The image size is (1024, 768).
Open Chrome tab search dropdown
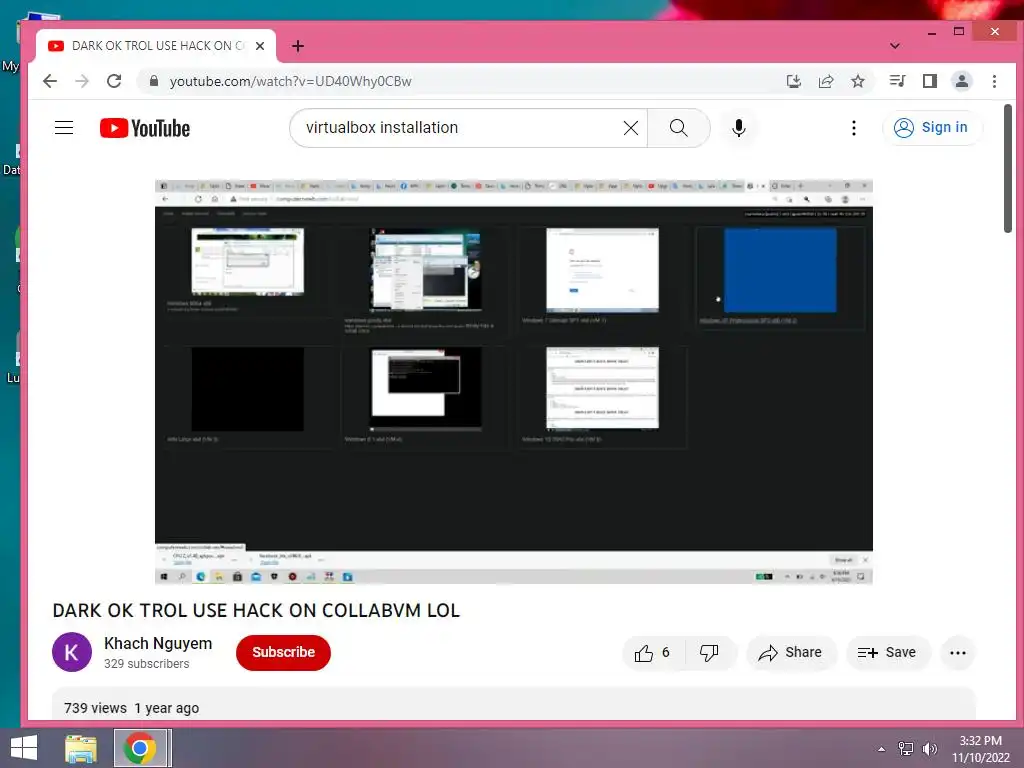[x=895, y=46]
